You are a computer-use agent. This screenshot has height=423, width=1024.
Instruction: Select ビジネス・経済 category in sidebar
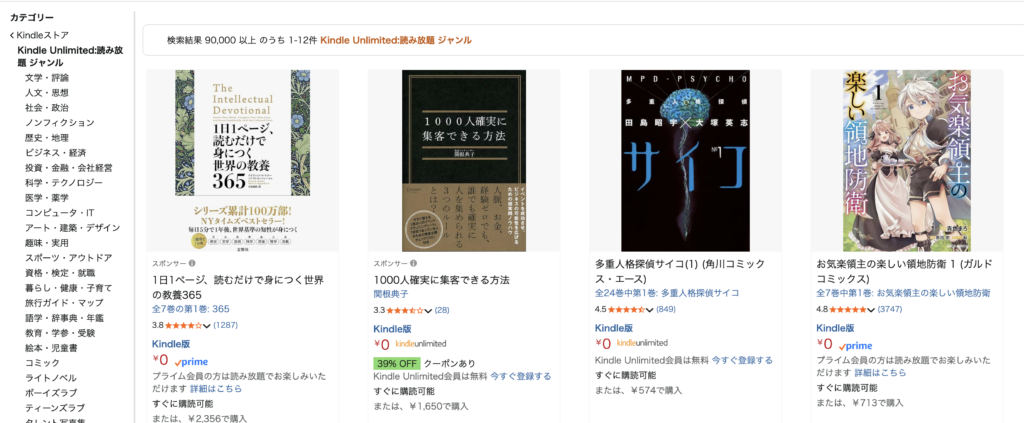56,153
